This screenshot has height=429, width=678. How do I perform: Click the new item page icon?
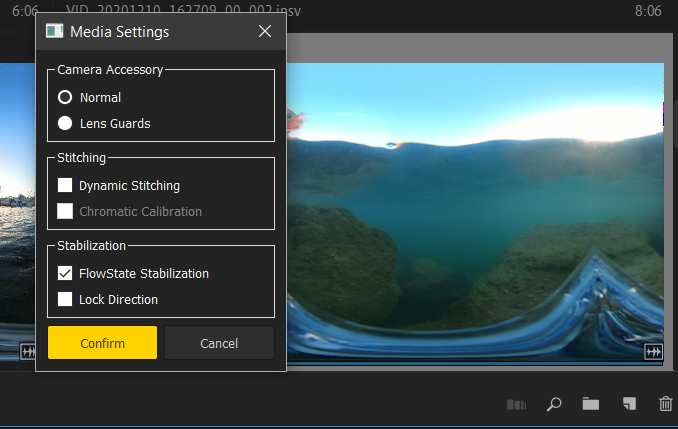pyautogui.click(x=629, y=403)
